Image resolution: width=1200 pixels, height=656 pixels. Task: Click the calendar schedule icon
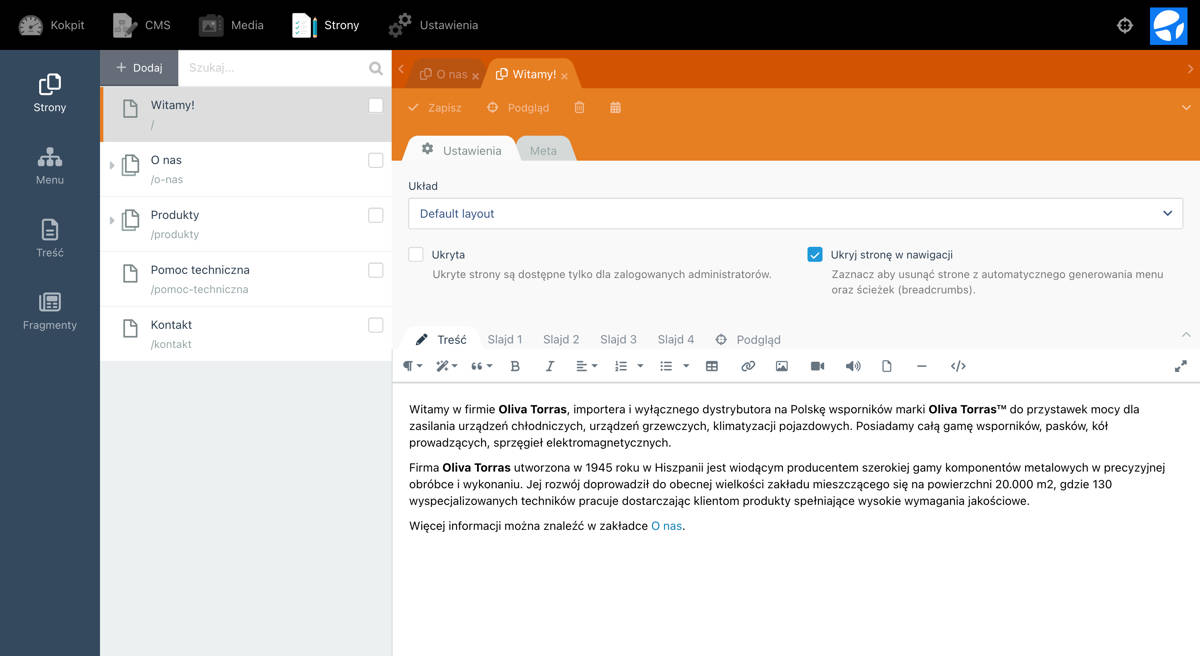tap(615, 108)
